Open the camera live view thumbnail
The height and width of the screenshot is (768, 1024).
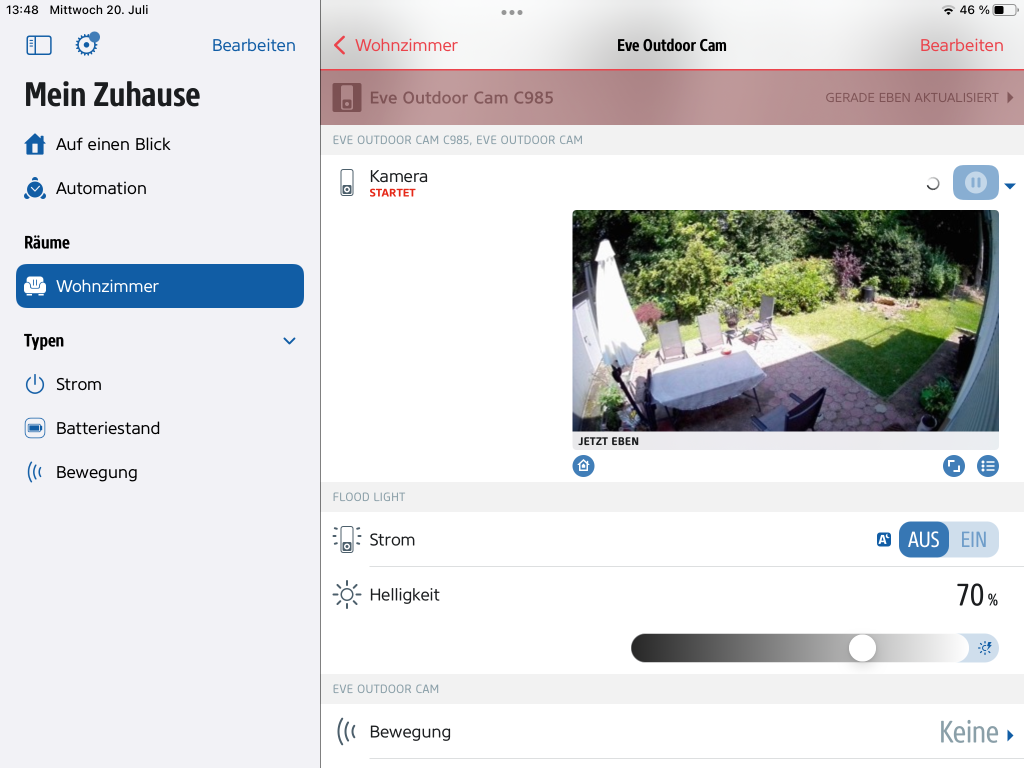[x=785, y=321]
